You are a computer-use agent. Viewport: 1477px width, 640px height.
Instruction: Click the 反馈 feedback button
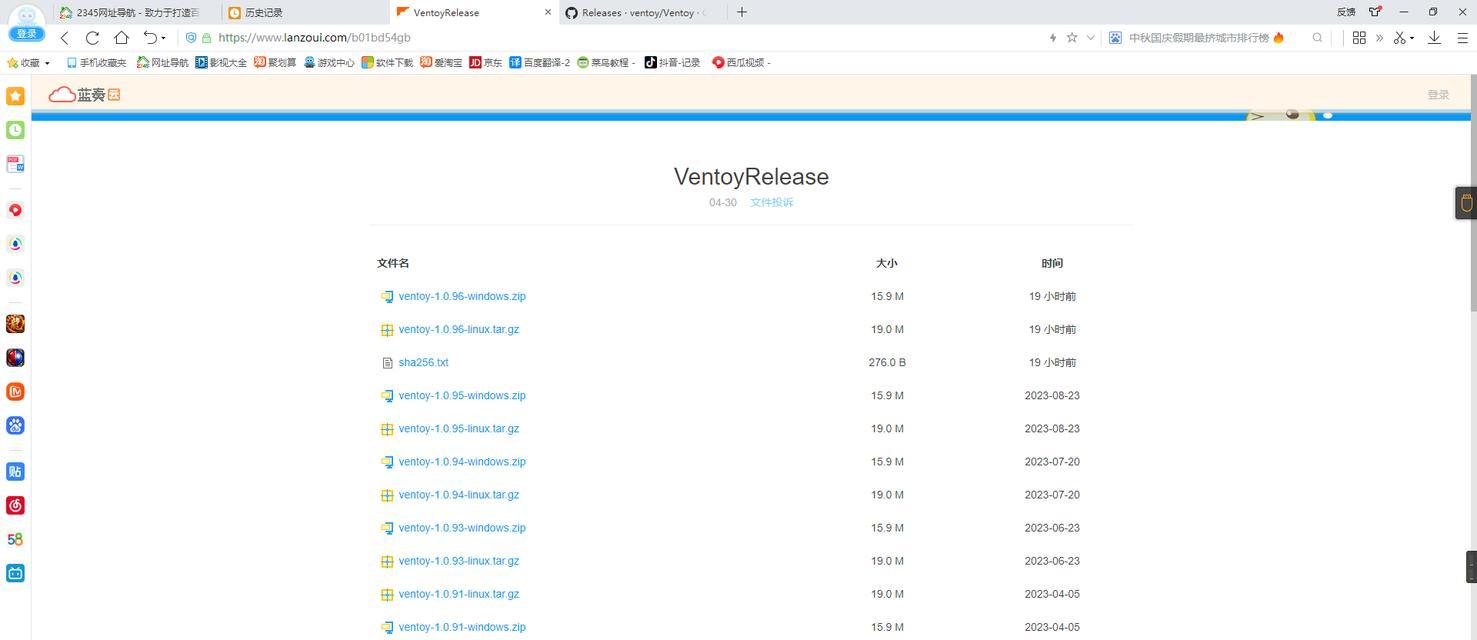[x=1346, y=12]
